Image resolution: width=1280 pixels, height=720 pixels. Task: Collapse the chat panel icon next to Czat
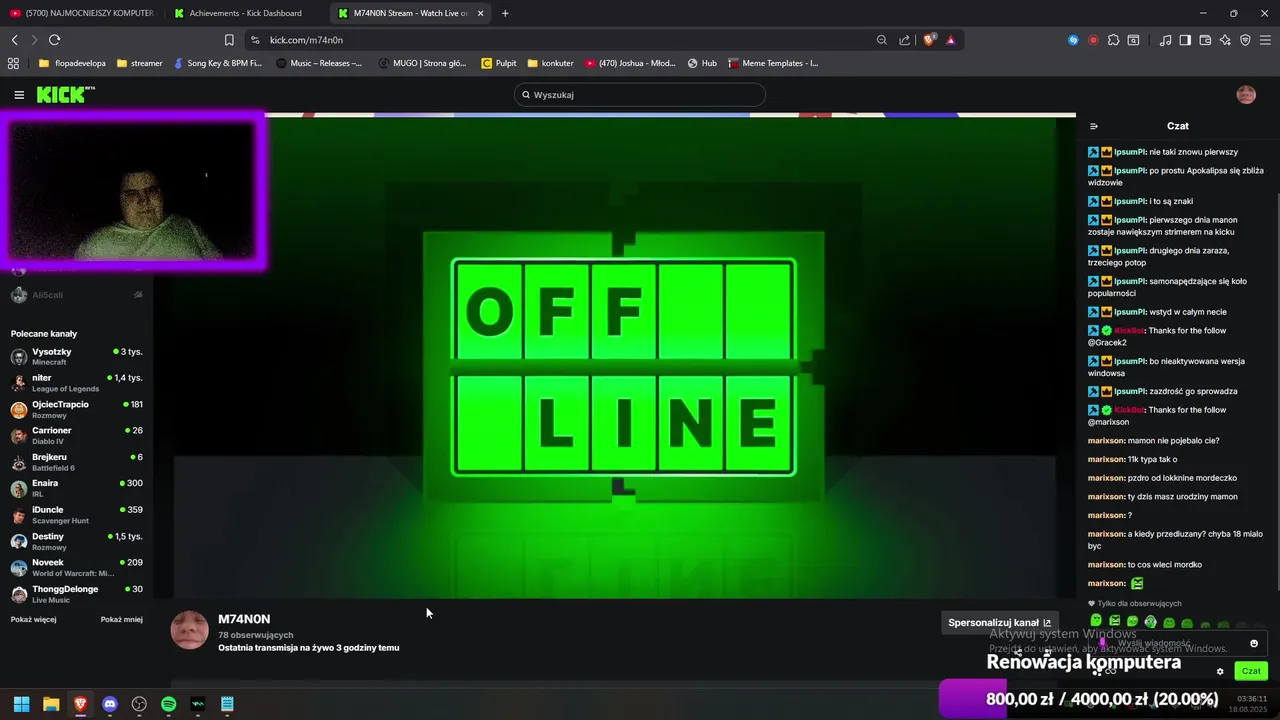point(1094,126)
